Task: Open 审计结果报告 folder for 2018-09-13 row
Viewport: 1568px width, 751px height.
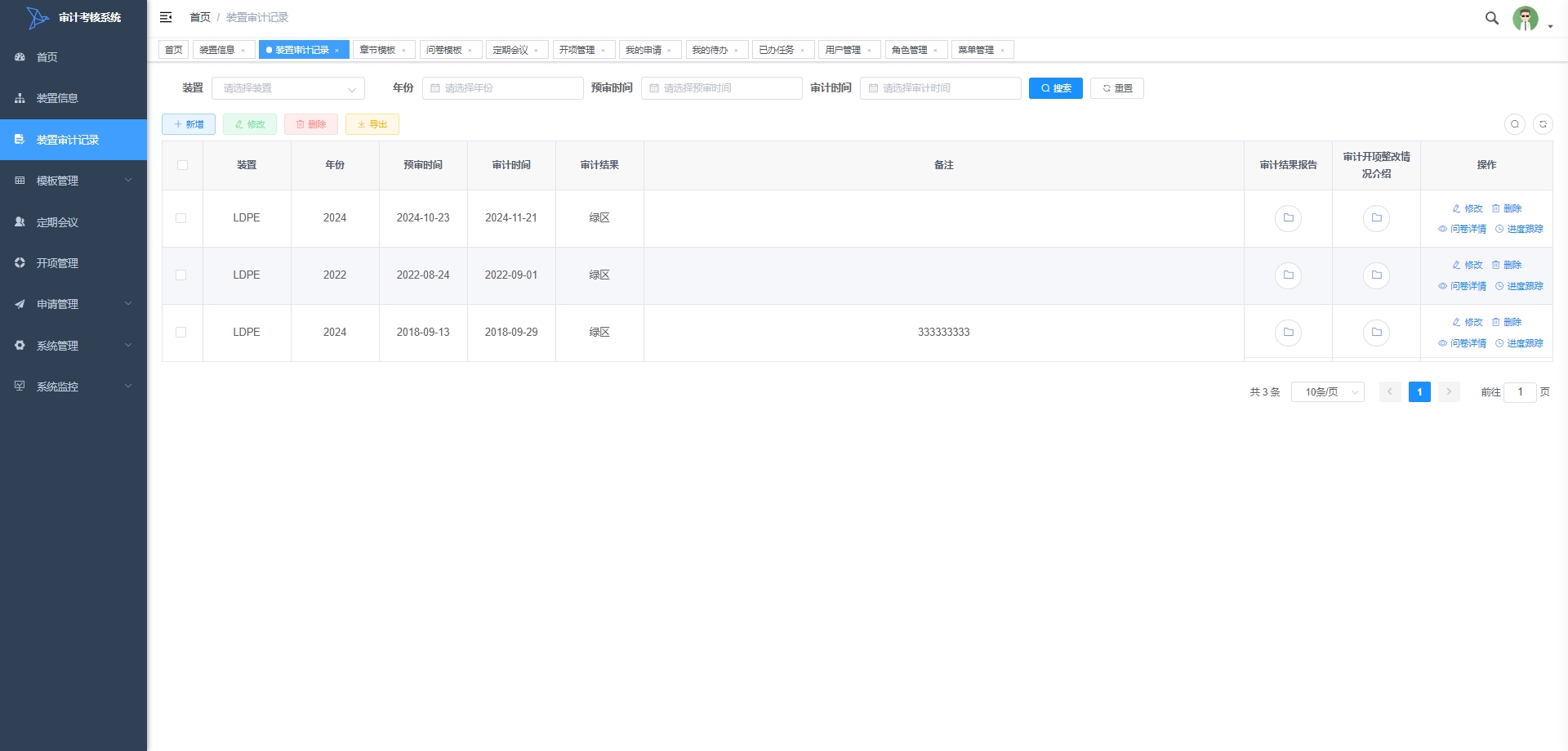Action: [1288, 333]
